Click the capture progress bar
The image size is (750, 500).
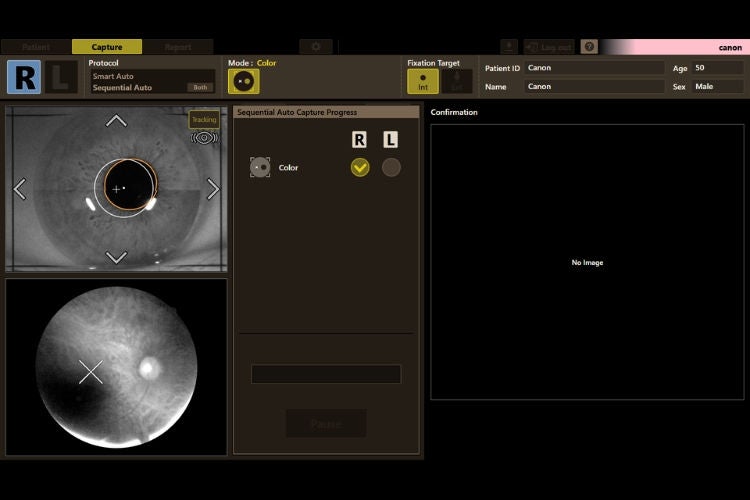coord(326,374)
